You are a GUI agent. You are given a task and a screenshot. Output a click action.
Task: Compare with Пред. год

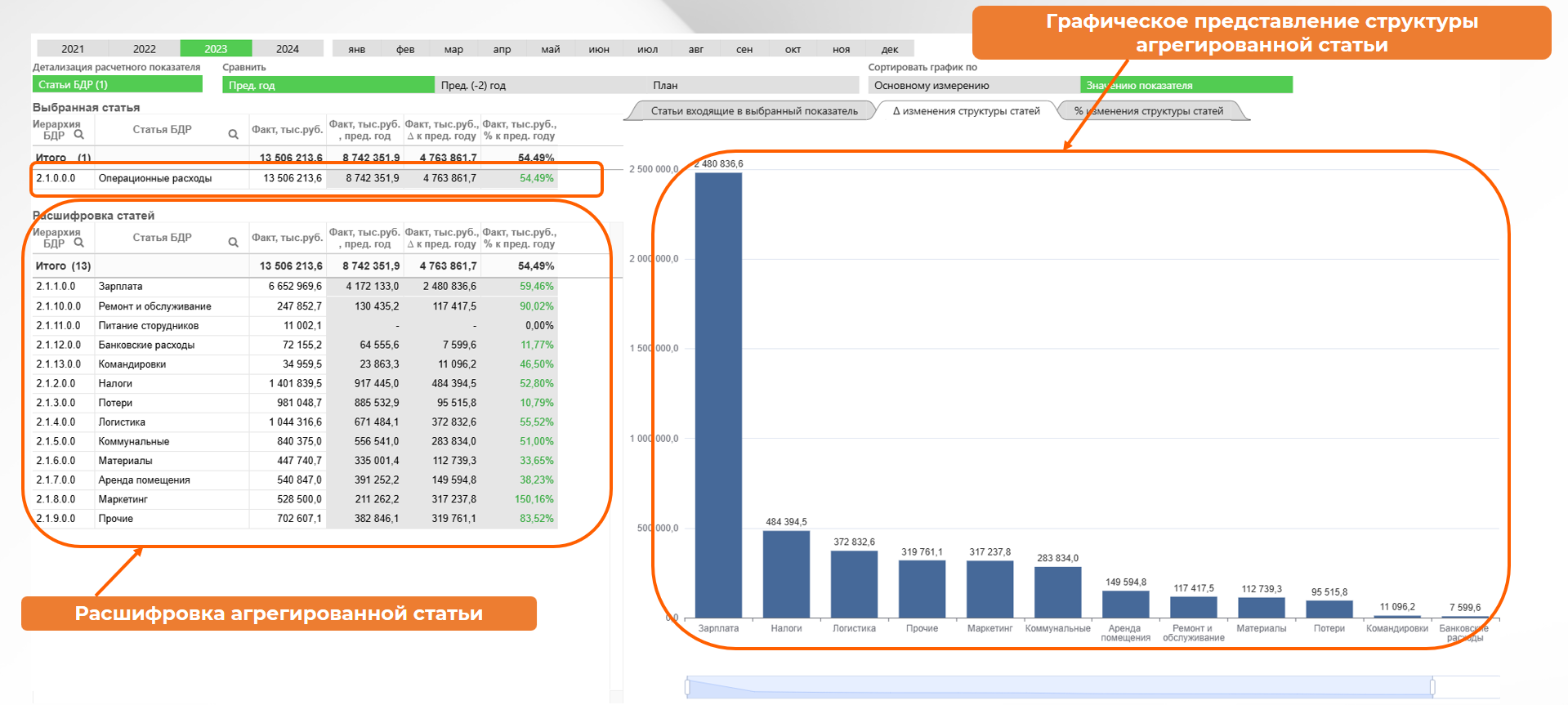pos(328,85)
